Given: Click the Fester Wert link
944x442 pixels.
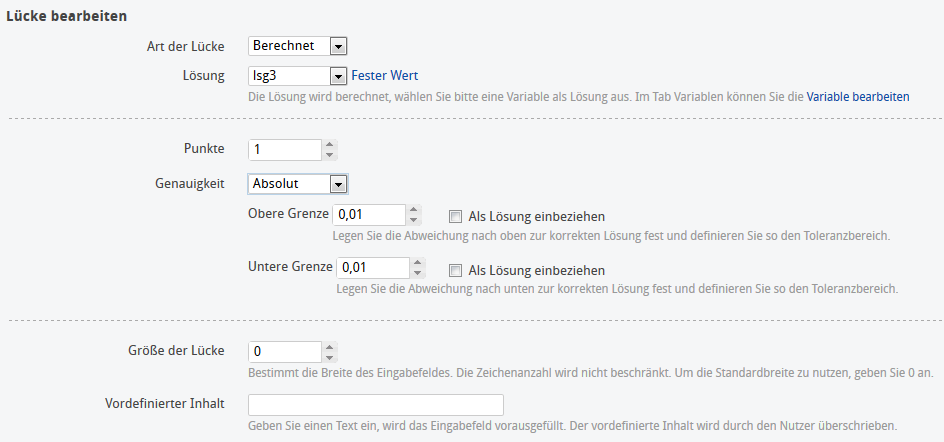Looking at the screenshot, I should click(x=384, y=76).
